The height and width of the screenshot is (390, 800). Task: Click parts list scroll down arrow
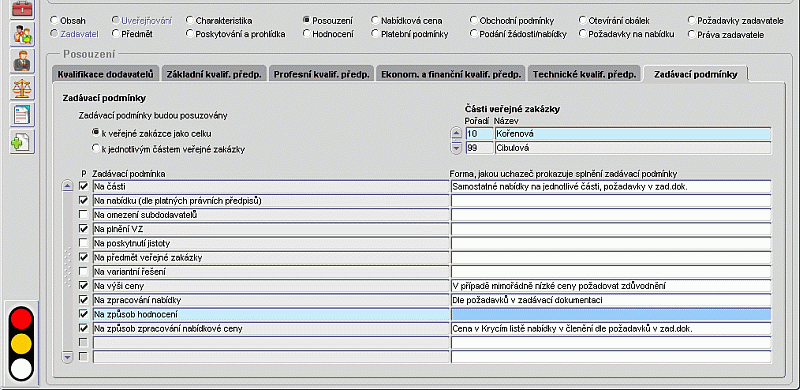[458, 148]
